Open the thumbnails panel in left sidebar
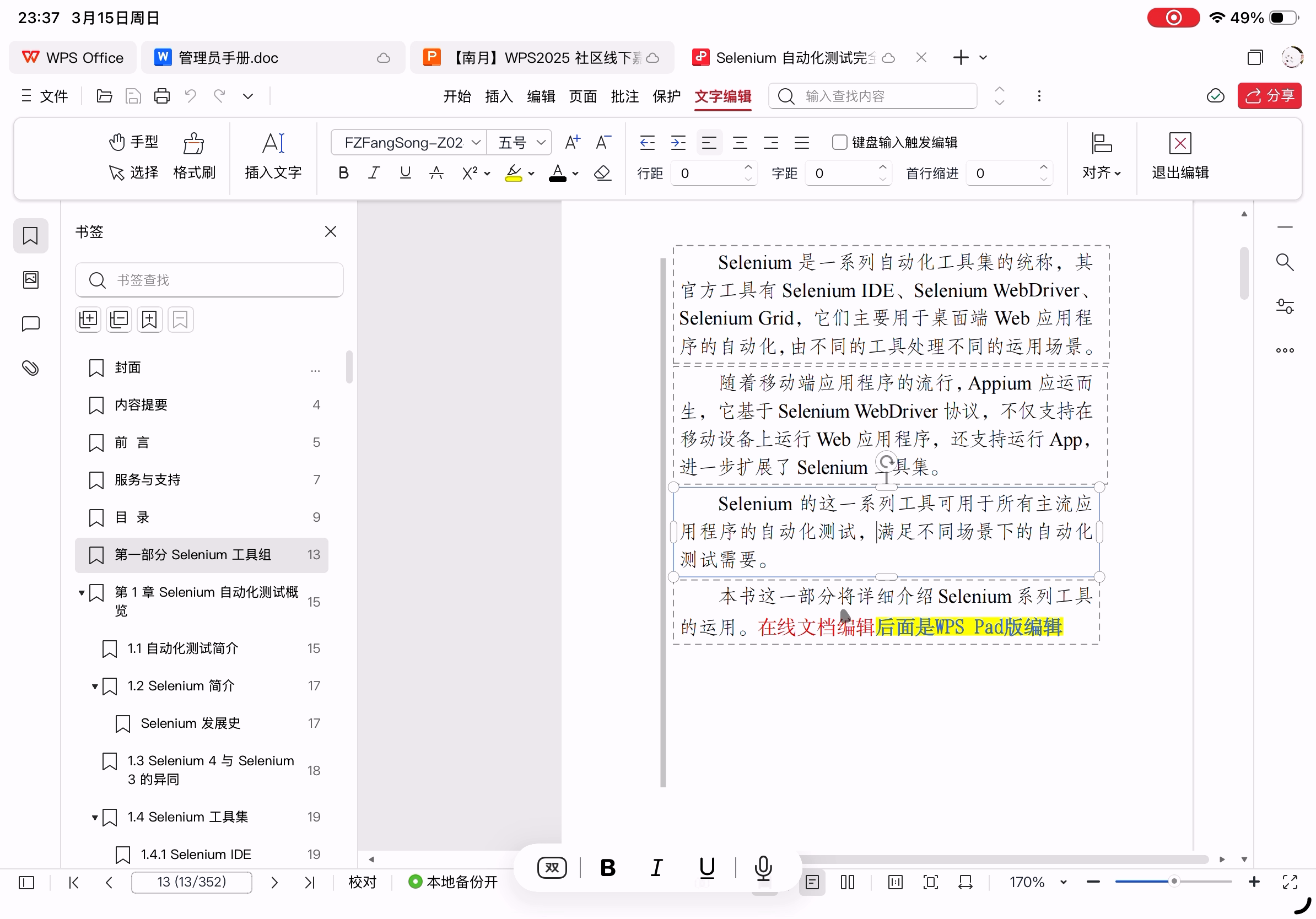The width and height of the screenshot is (1316, 919). coord(30,280)
